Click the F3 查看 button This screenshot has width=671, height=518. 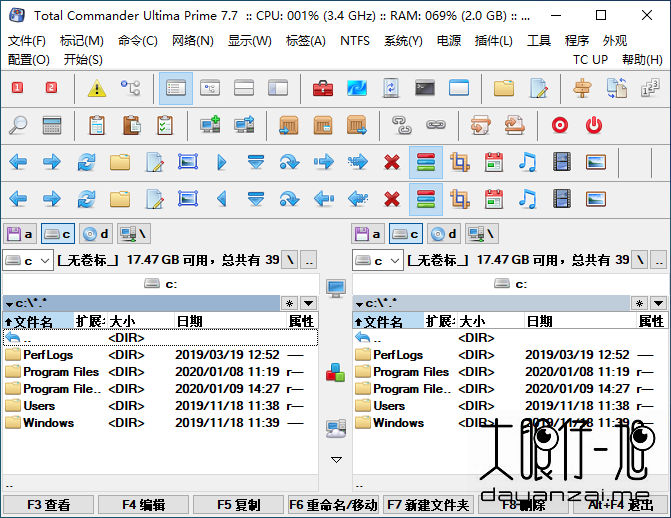point(48,505)
